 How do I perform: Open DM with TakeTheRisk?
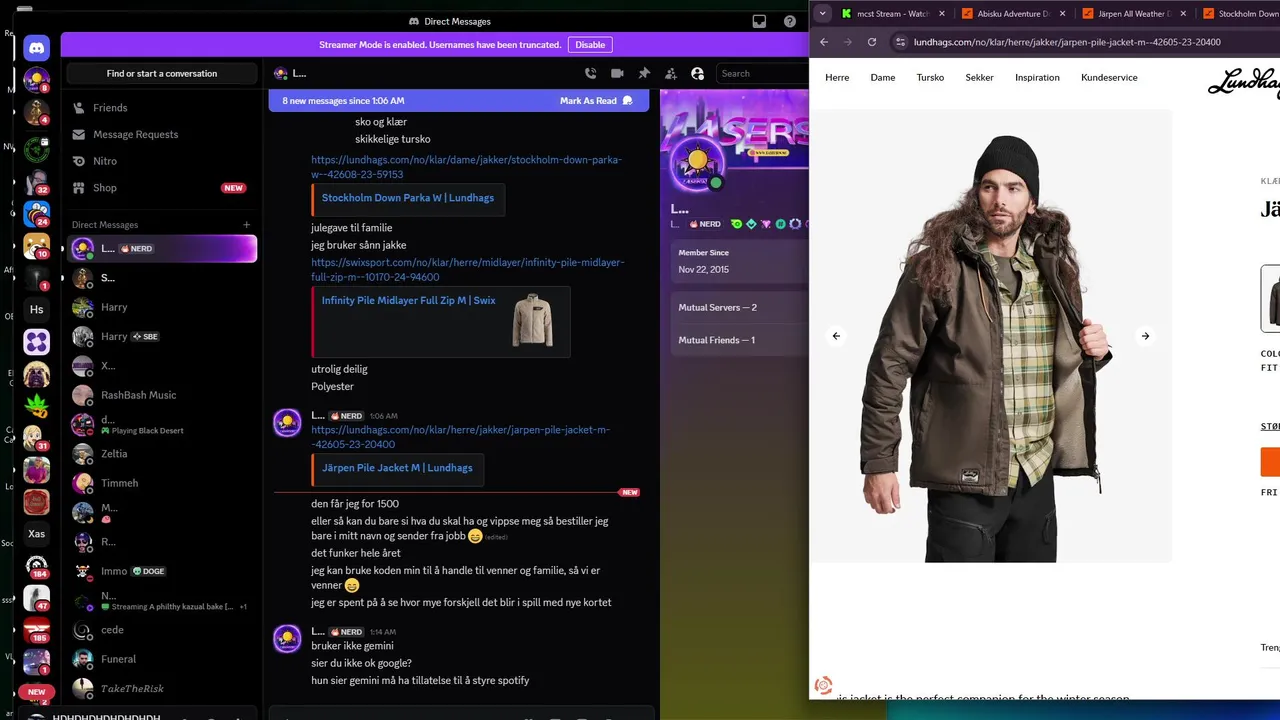point(162,688)
